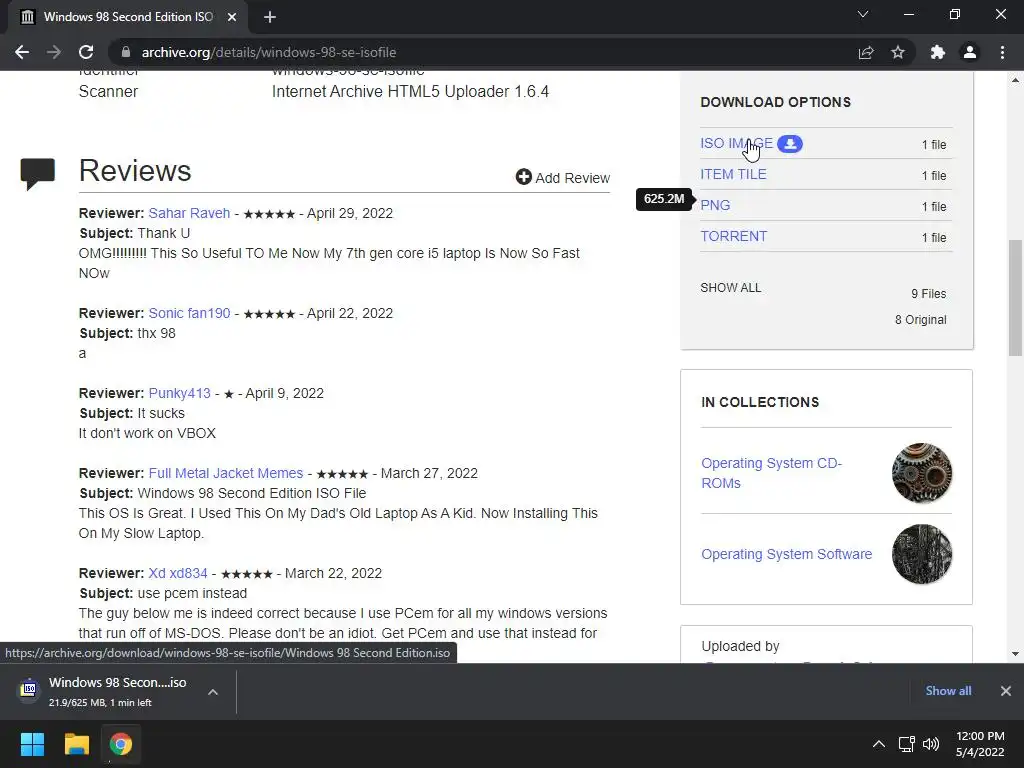Click the address bar URL
Viewport: 1024px width, 768px height.
pyautogui.click(x=269, y=52)
